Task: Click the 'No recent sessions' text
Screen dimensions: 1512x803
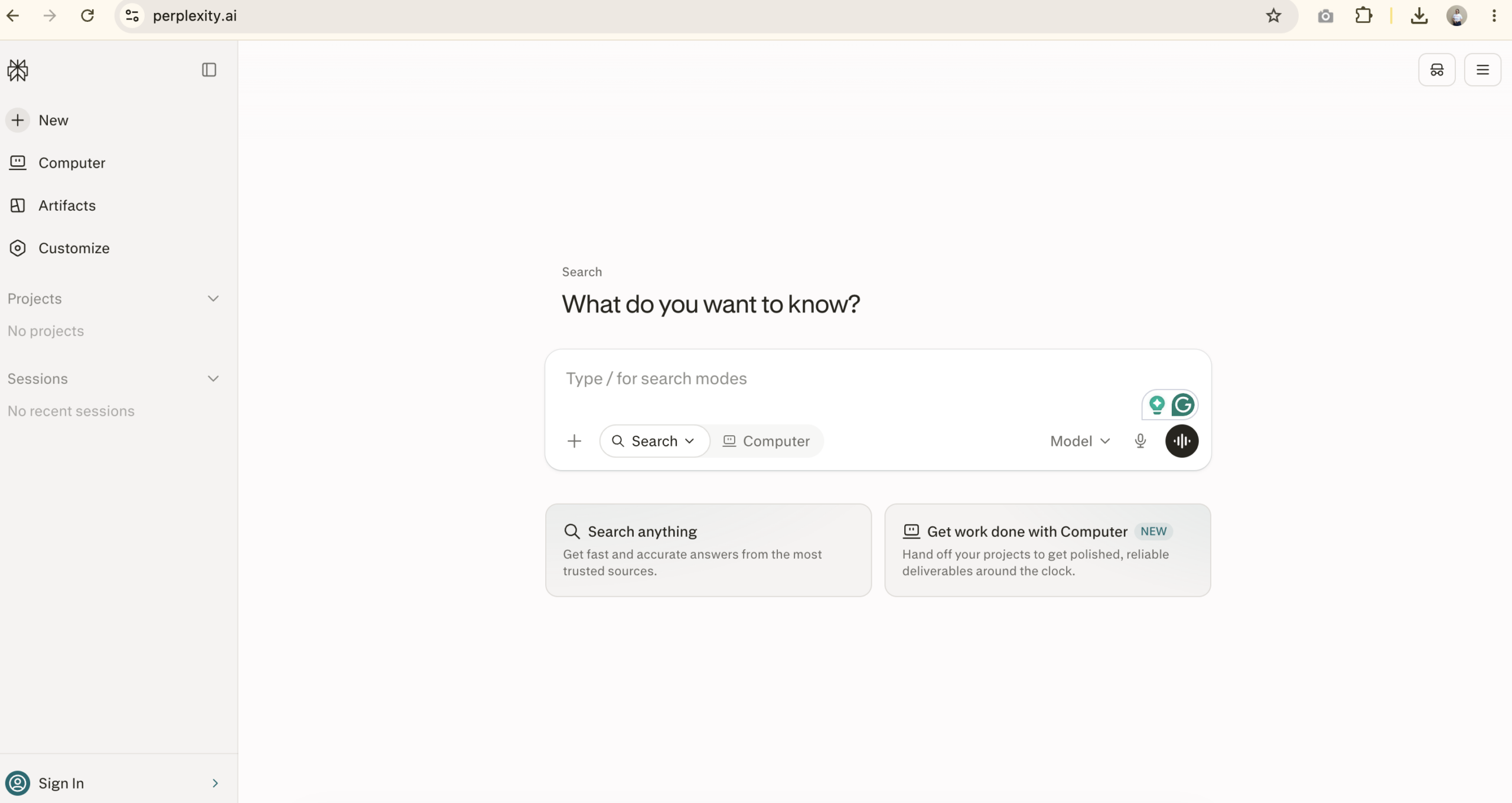Action: 71,411
